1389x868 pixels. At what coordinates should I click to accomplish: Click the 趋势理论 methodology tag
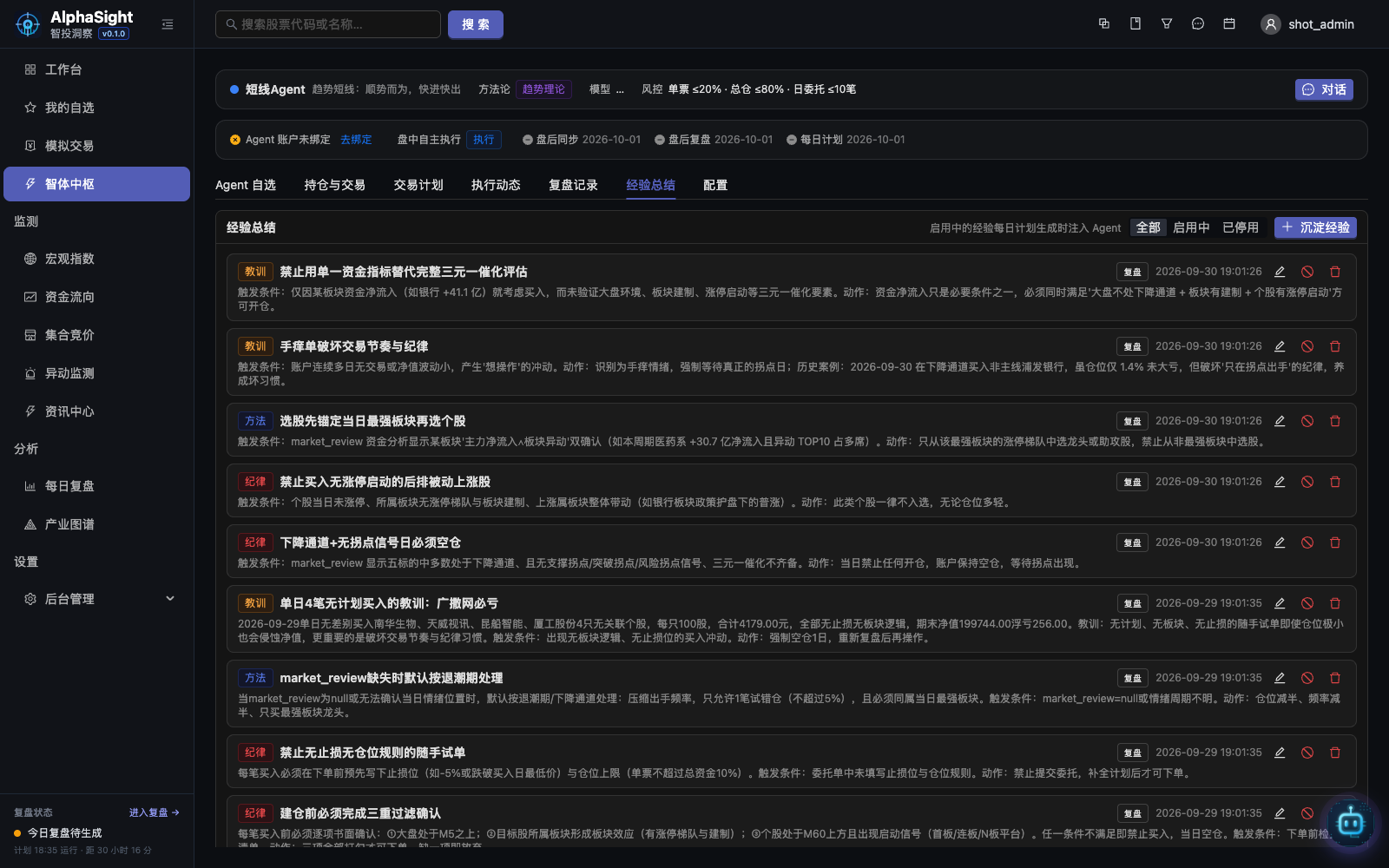click(543, 89)
